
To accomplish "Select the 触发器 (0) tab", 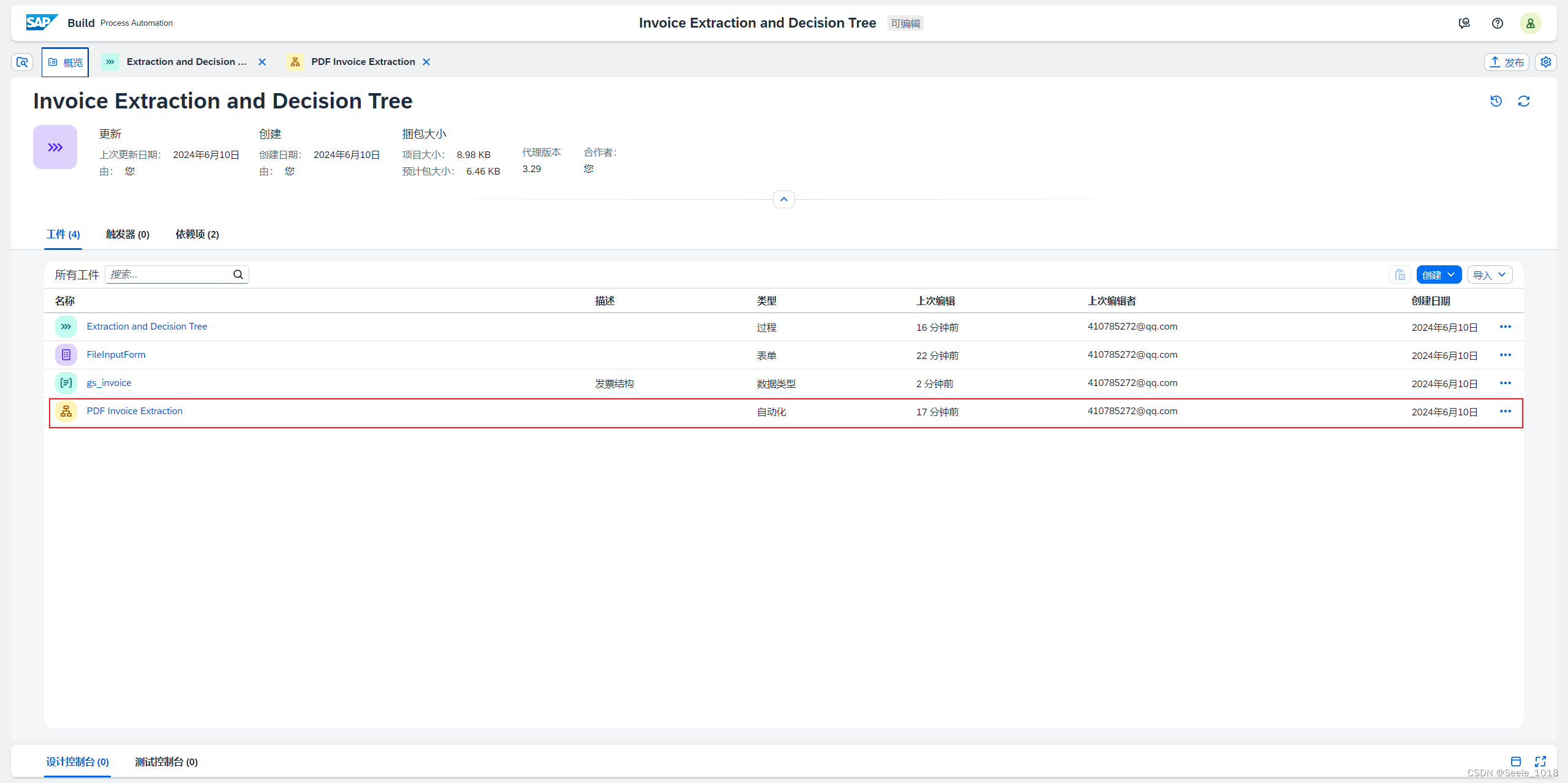I will click(x=127, y=234).
